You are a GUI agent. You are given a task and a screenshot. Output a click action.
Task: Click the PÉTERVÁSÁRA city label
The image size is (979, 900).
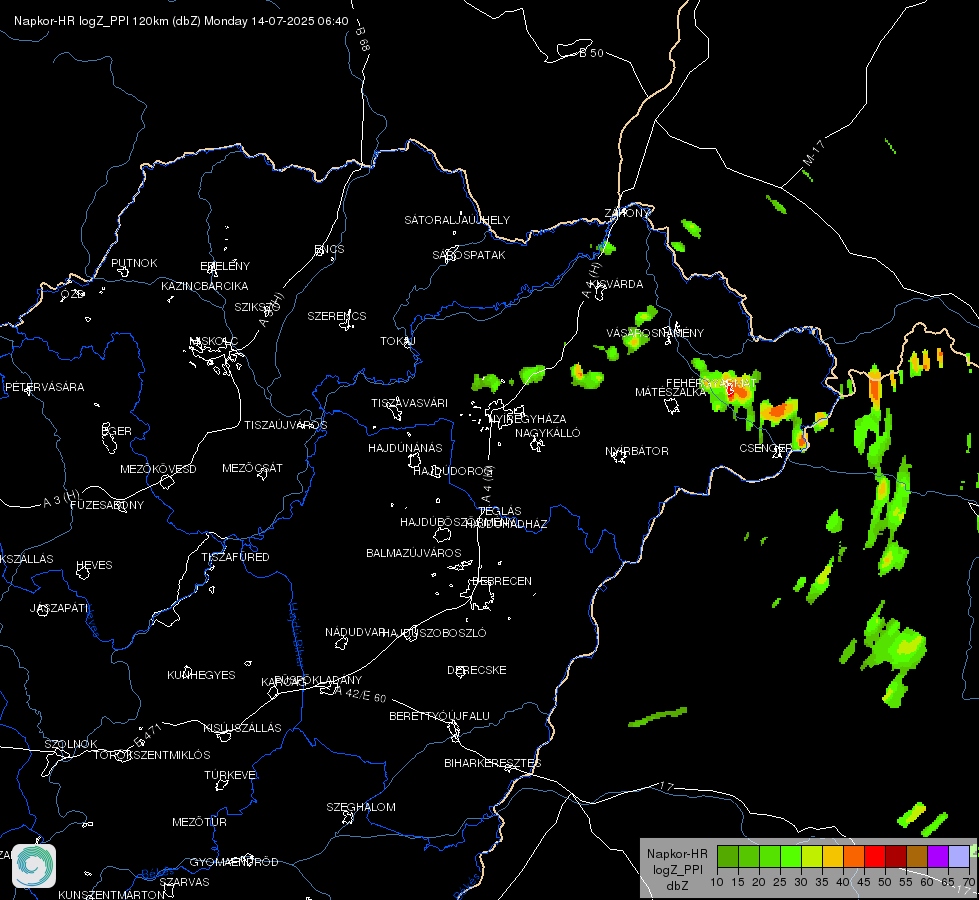[x=44, y=387]
